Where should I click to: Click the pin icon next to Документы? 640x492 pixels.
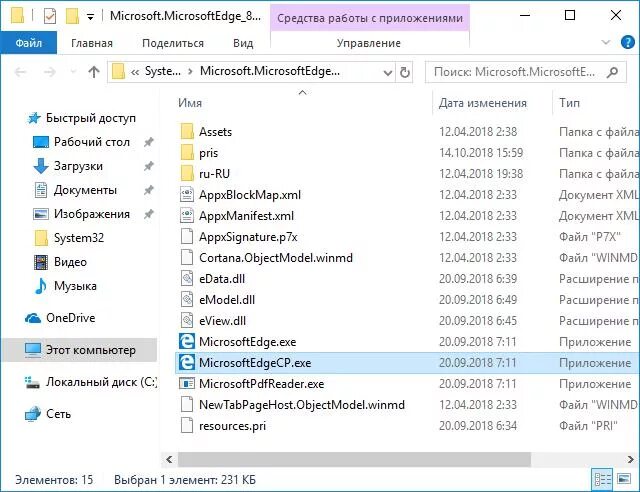(149, 190)
